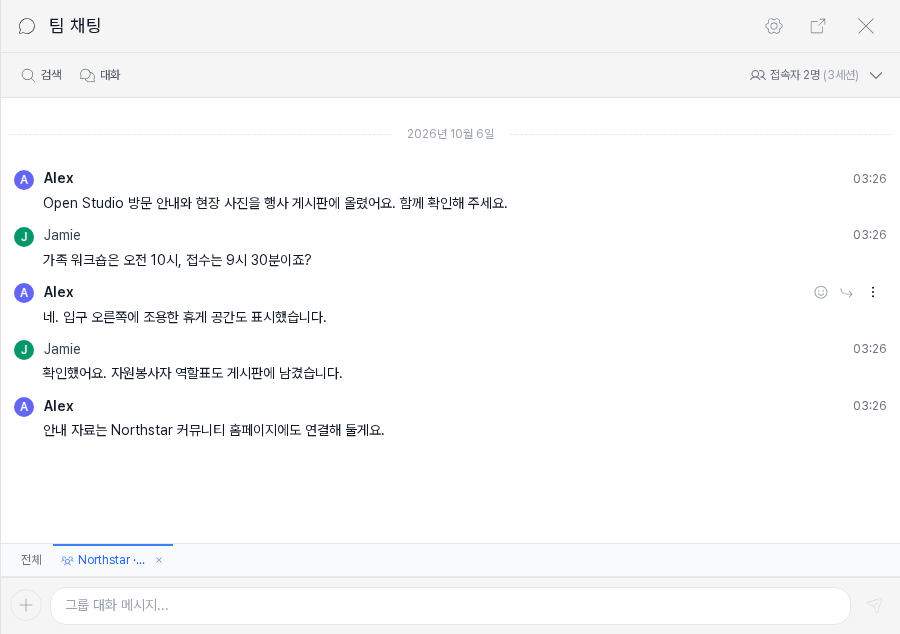This screenshot has width=900, height=634.
Task: Click Jamie's avatar on the 자원봉사자 message
Action: click(x=24, y=349)
